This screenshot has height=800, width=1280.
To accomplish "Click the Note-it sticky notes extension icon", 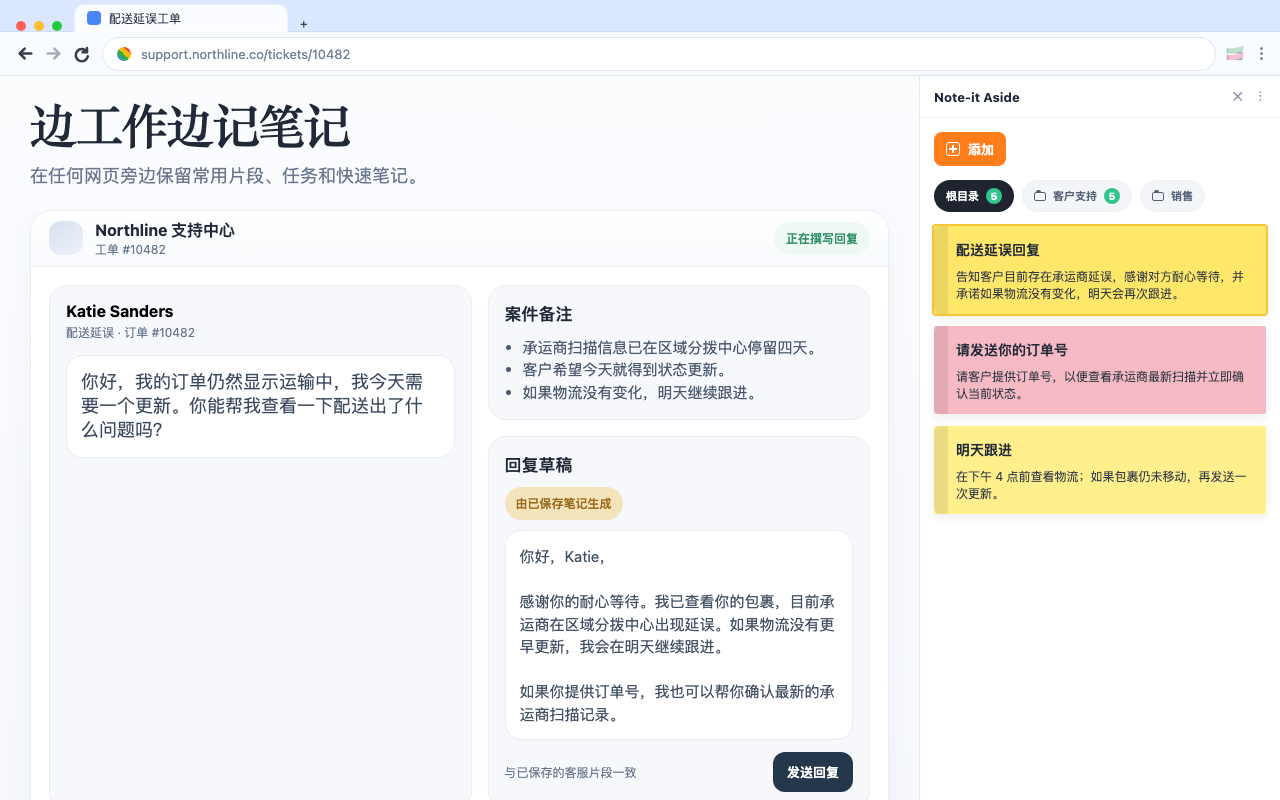I will [1234, 53].
